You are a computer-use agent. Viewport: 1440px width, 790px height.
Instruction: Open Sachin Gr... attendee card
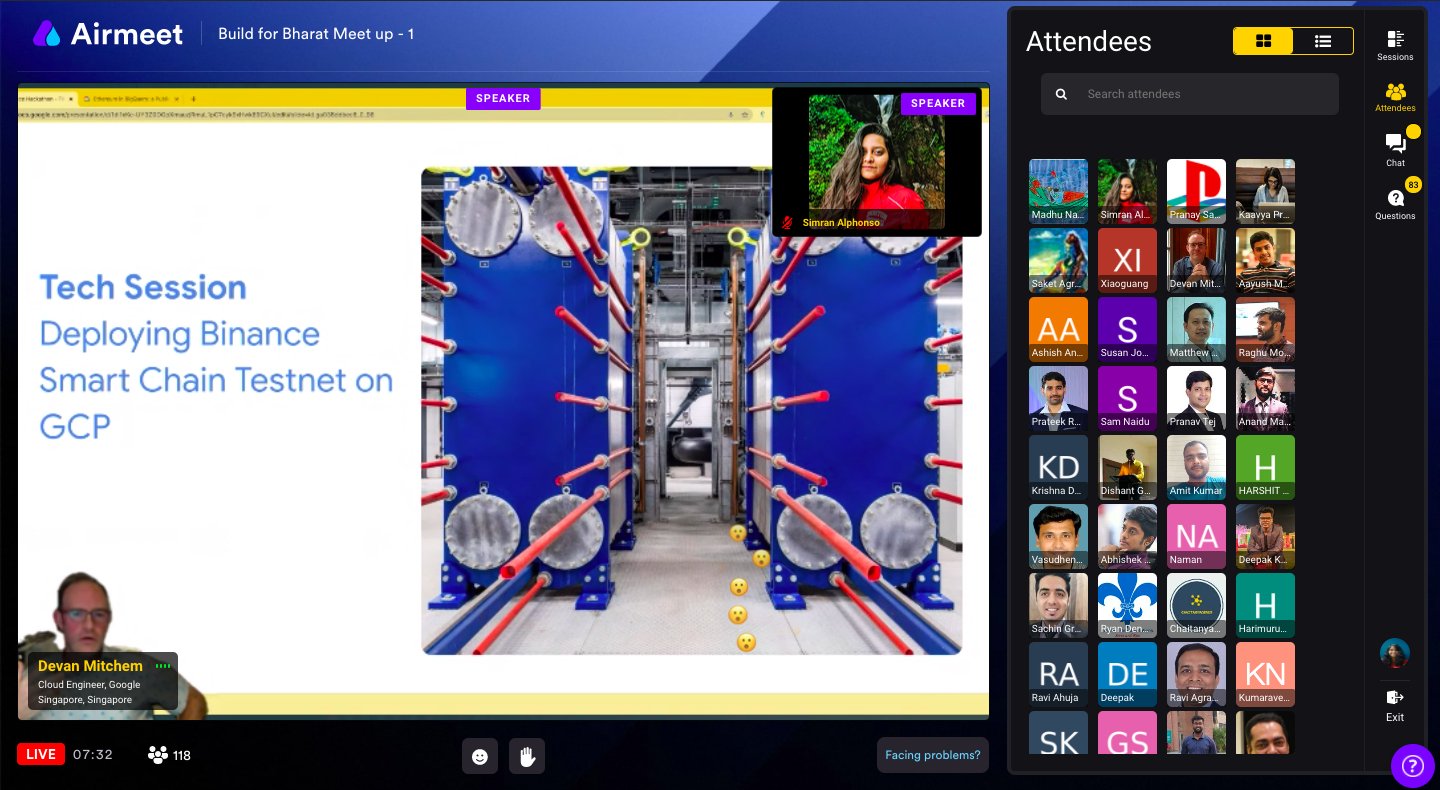[x=1058, y=605]
